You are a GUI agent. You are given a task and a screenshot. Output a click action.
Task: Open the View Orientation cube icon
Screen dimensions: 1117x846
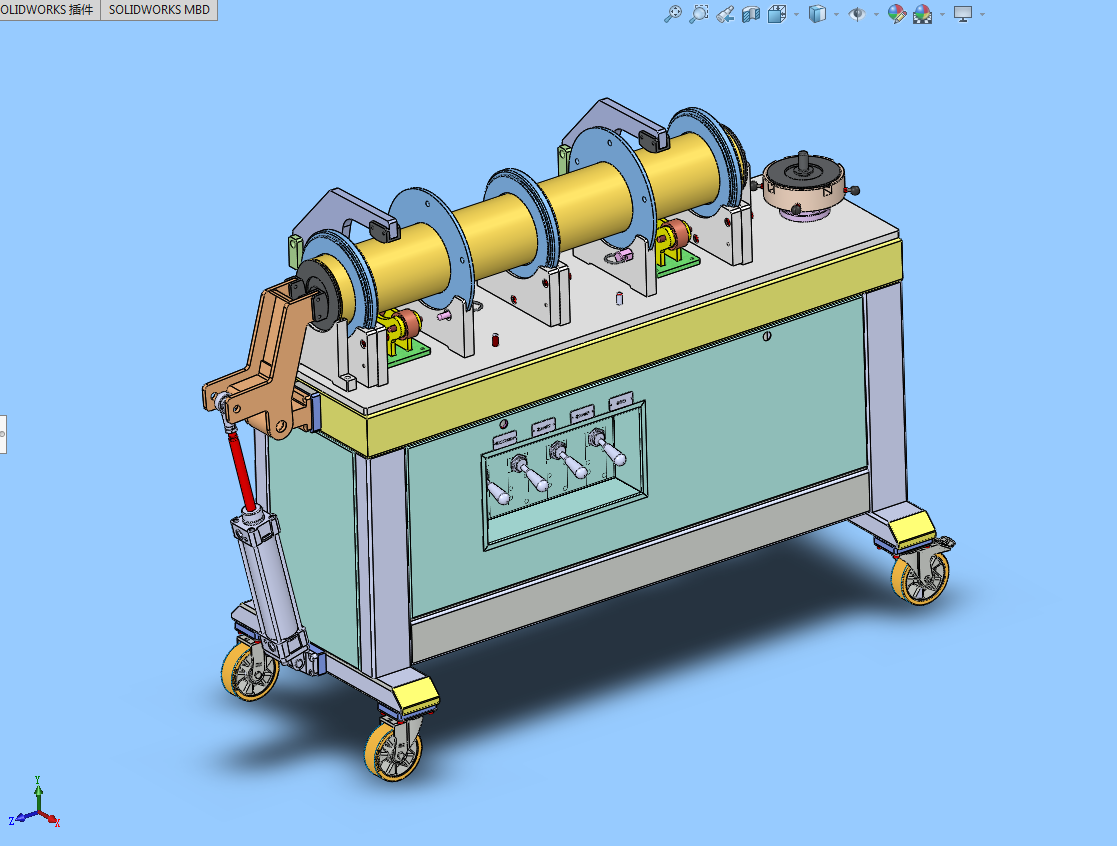click(777, 14)
